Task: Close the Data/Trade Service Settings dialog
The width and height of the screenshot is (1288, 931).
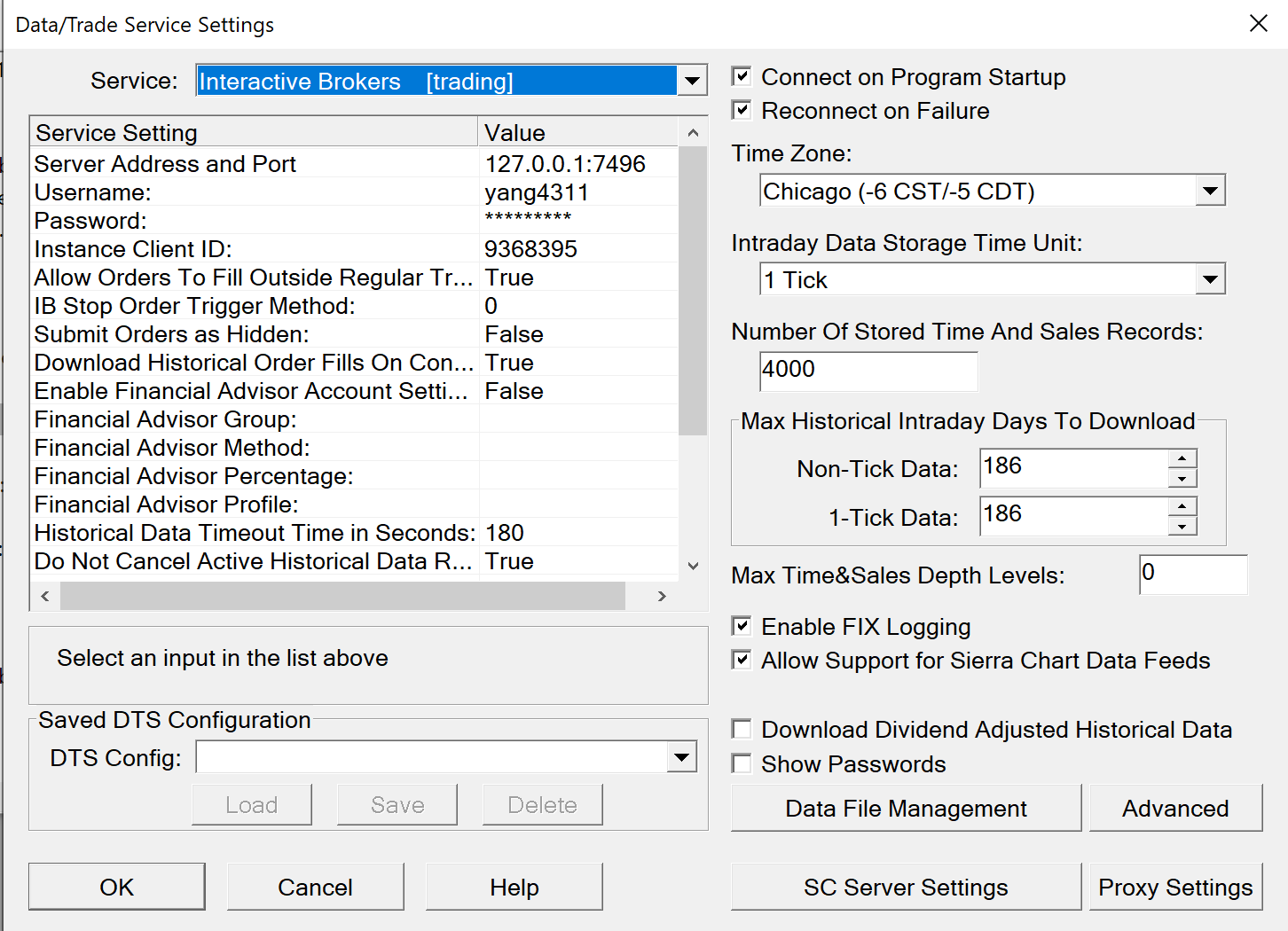Action: pyautogui.click(x=1258, y=24)
